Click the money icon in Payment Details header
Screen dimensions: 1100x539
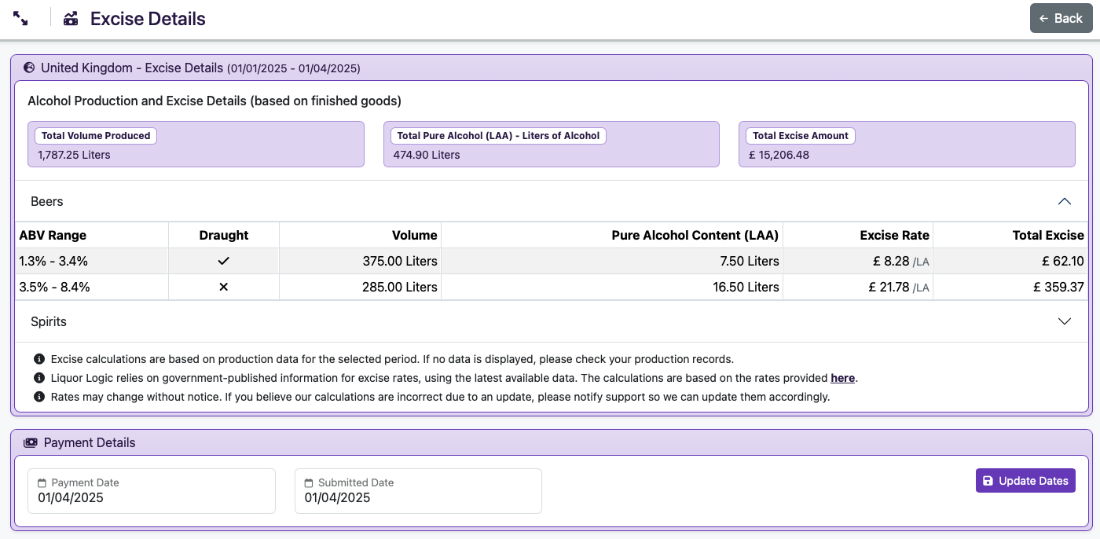pos(30,443)
